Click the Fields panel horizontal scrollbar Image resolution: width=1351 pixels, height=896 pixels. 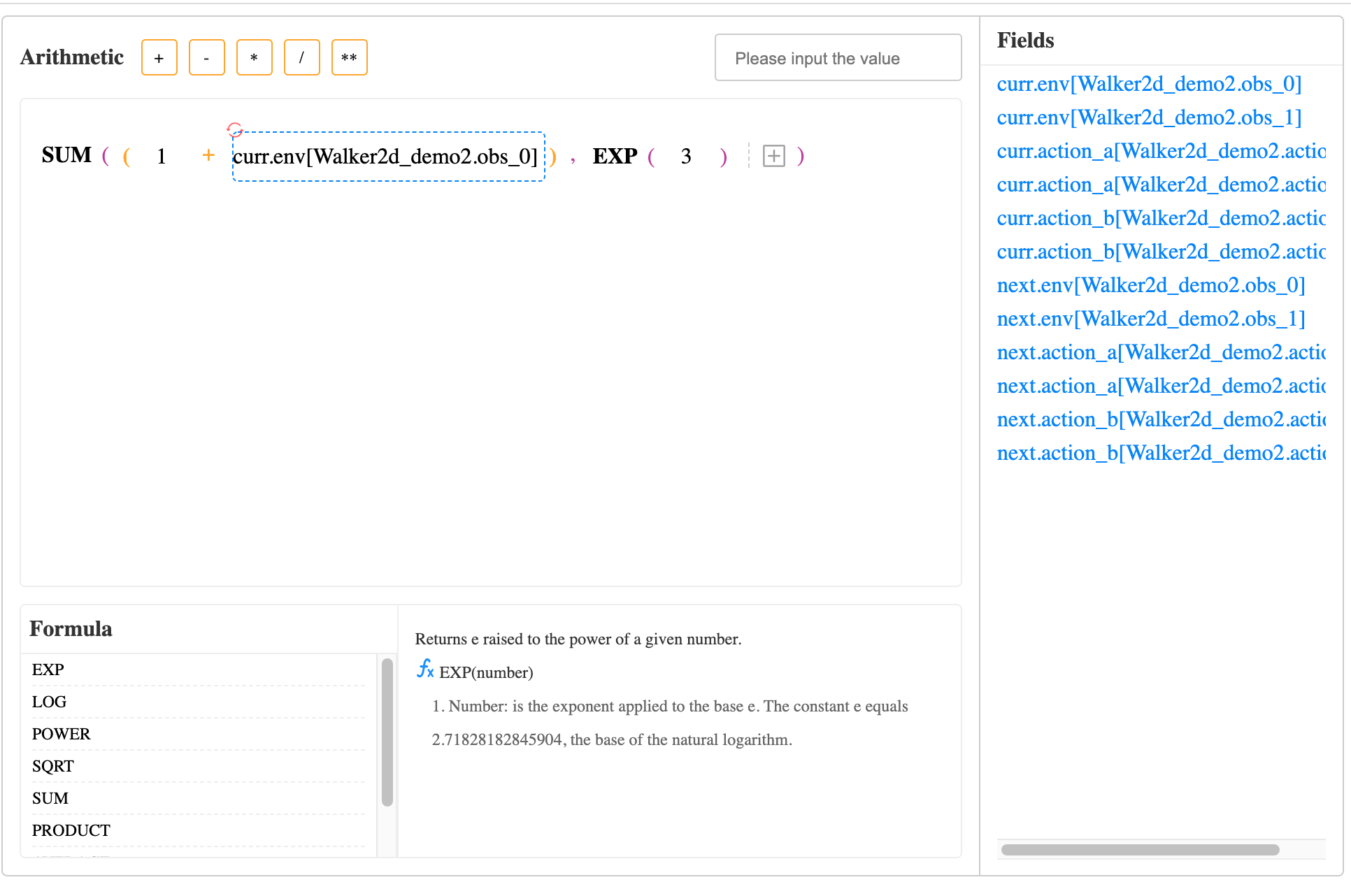1140,850
